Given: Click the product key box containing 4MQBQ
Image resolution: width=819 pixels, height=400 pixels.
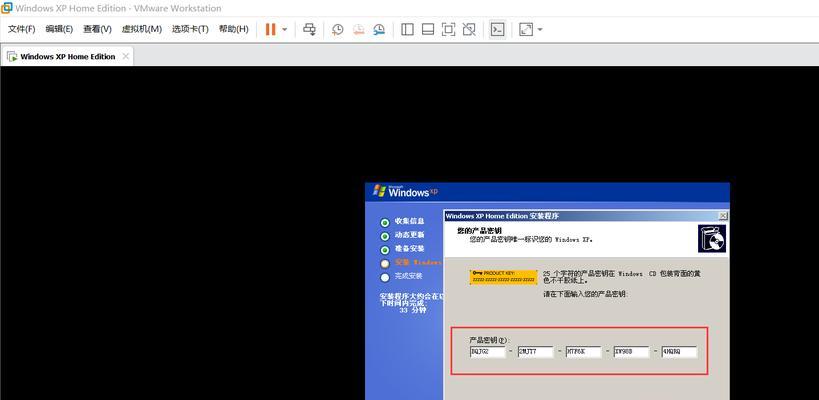Looking at the screenshot, I should tap(680, 351).
